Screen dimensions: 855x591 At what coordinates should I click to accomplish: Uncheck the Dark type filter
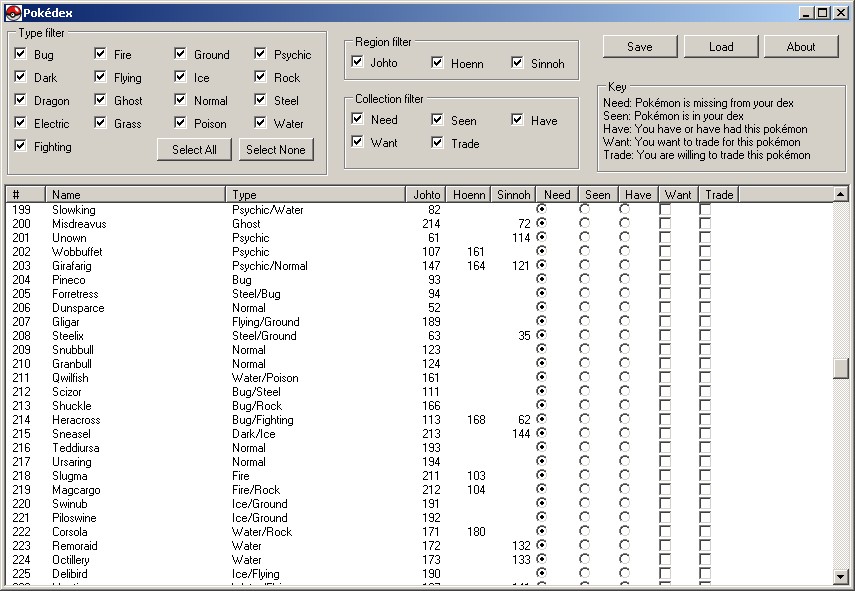[x=20, y=77]
